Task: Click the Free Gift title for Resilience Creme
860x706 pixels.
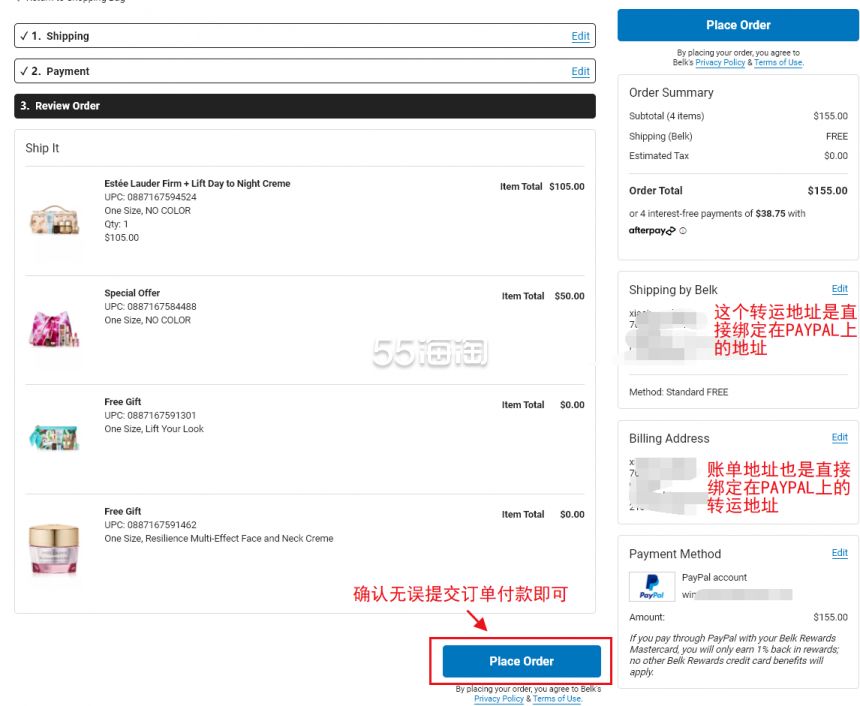Action: [x=123, y=511]
